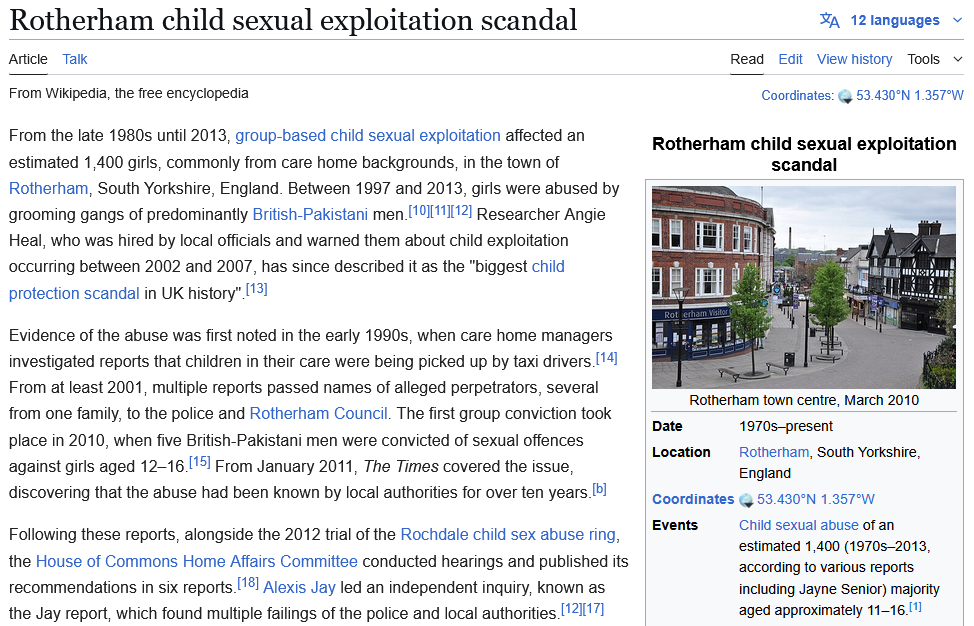
Task: Open House of Commons Home Affairs Committee link
Action: [196, 561]
